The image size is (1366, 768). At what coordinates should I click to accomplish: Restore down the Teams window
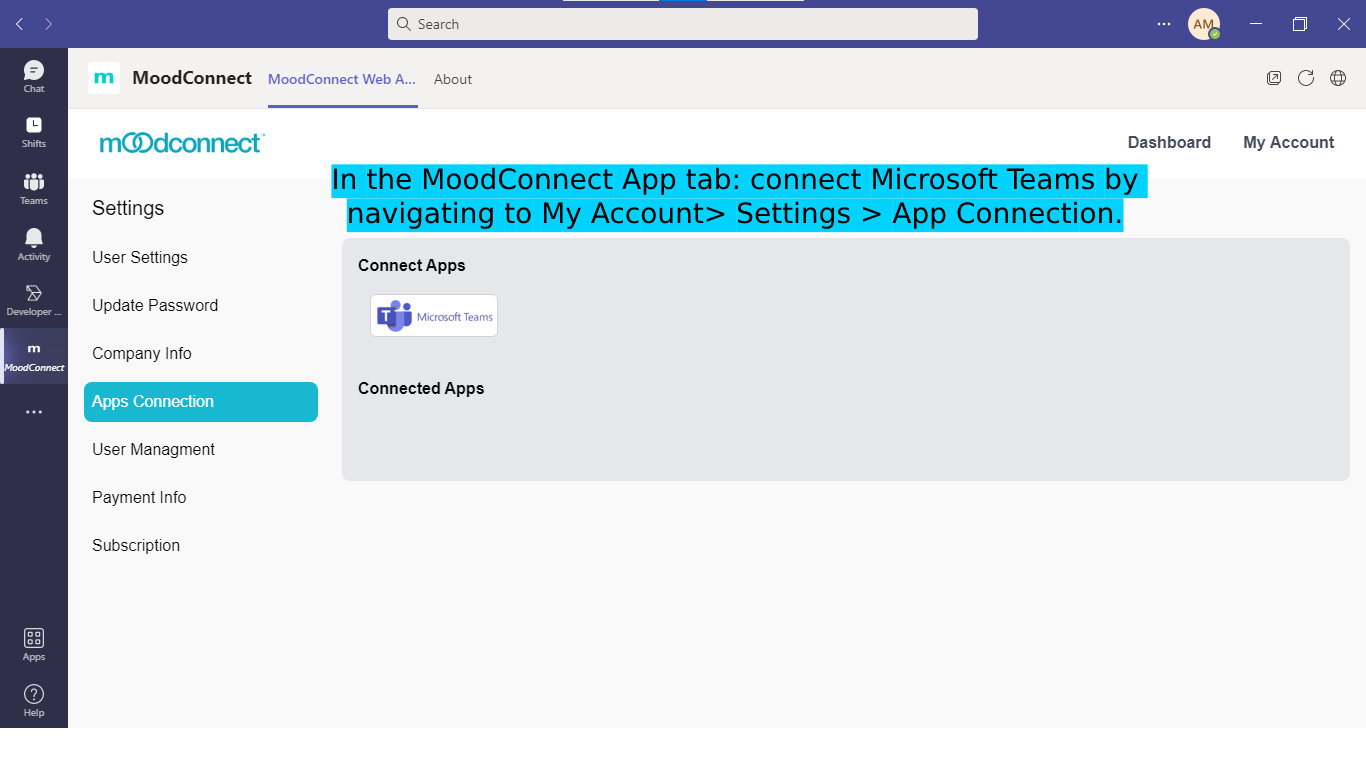coord(1300,24)
